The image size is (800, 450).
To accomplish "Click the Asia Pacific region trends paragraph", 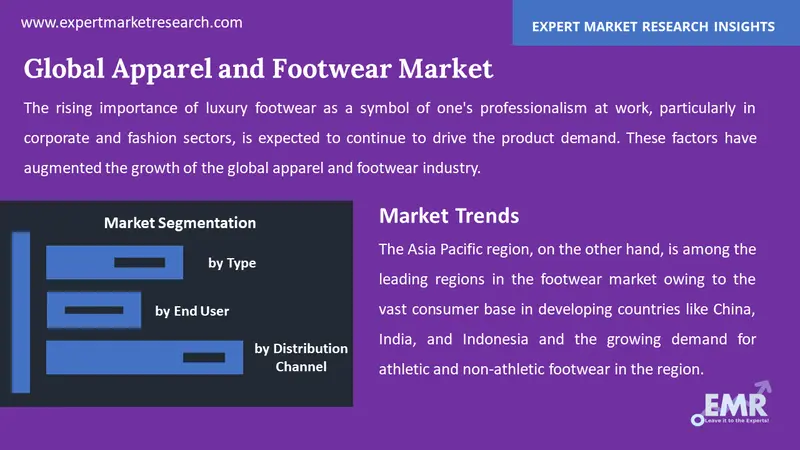I will (567, 309).
